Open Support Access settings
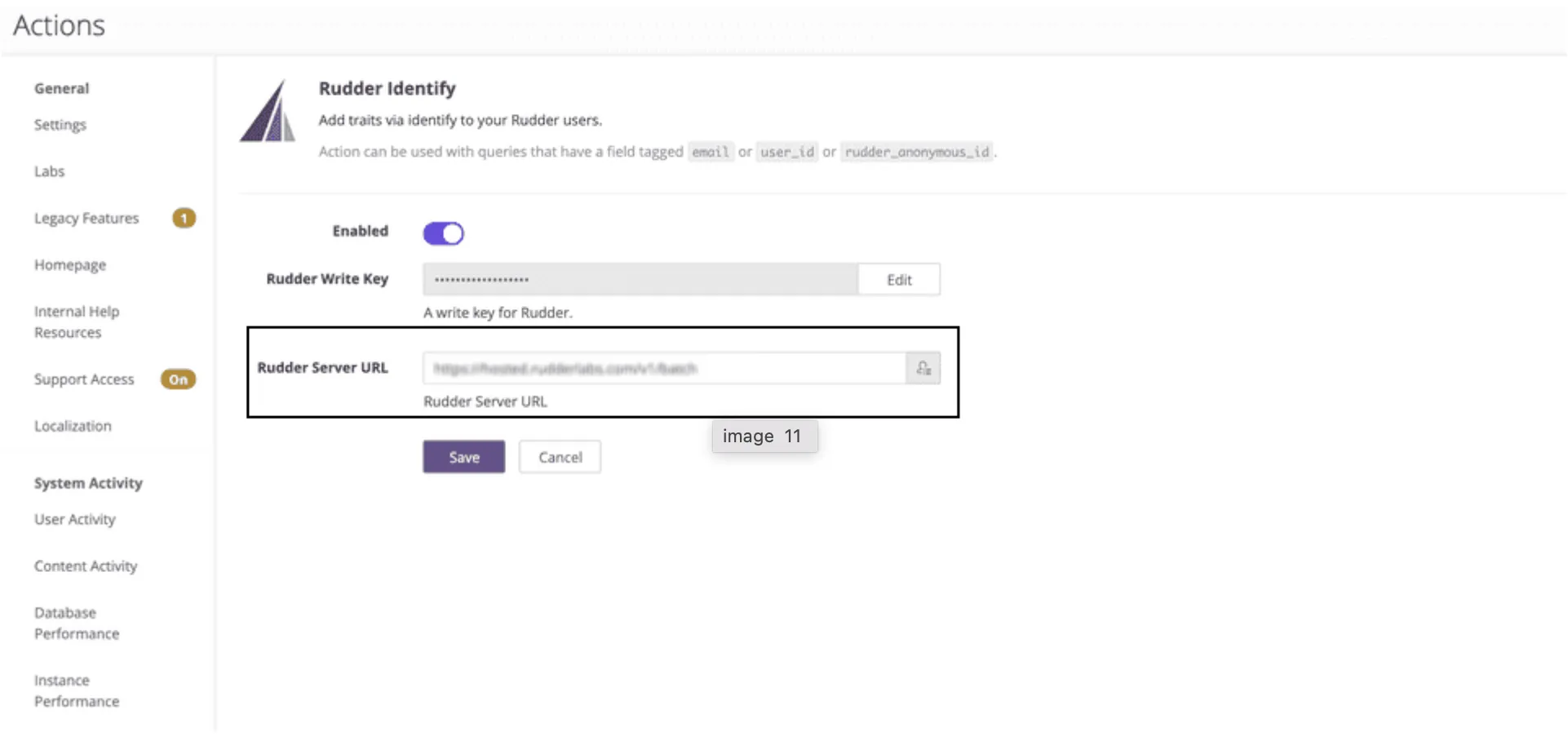 84,379
